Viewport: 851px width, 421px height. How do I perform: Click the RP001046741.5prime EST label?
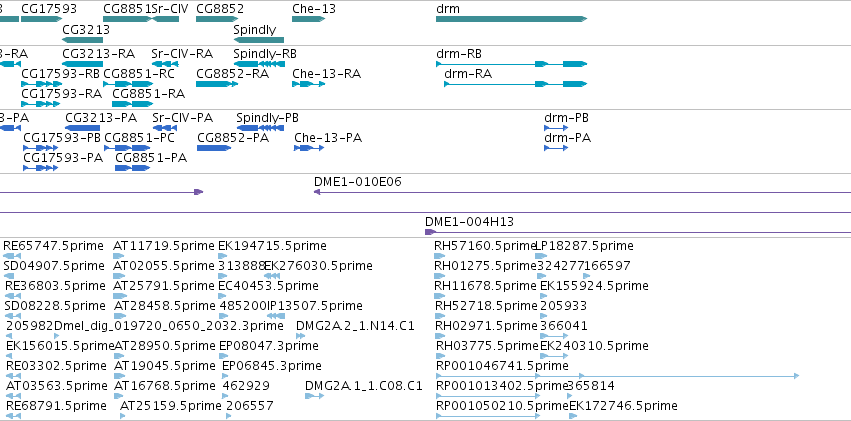(502, 366)
